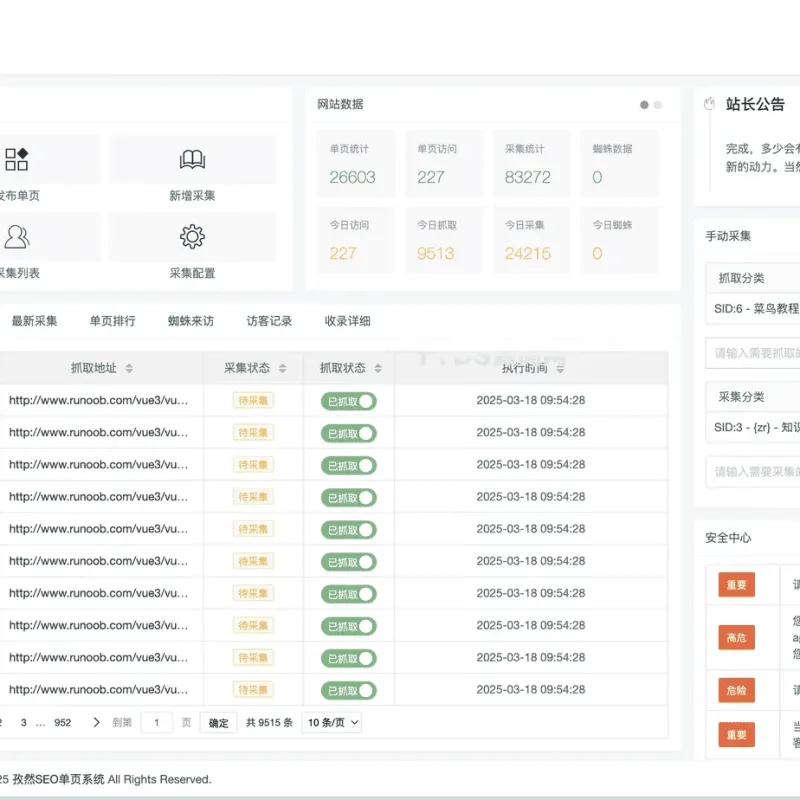The height and width of the screenshot is (800, 800).
Task: Select the second carousel dot in 网站数据
Action: click(658, 105)
